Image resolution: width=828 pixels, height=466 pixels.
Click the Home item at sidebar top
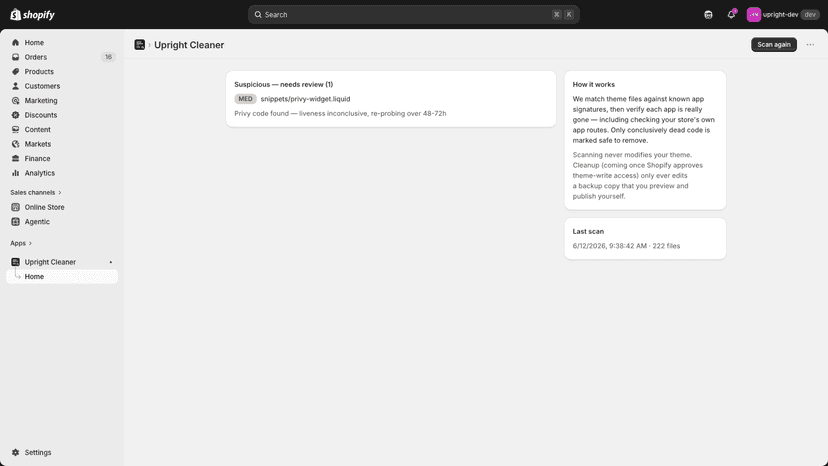(x=62, y=42)
